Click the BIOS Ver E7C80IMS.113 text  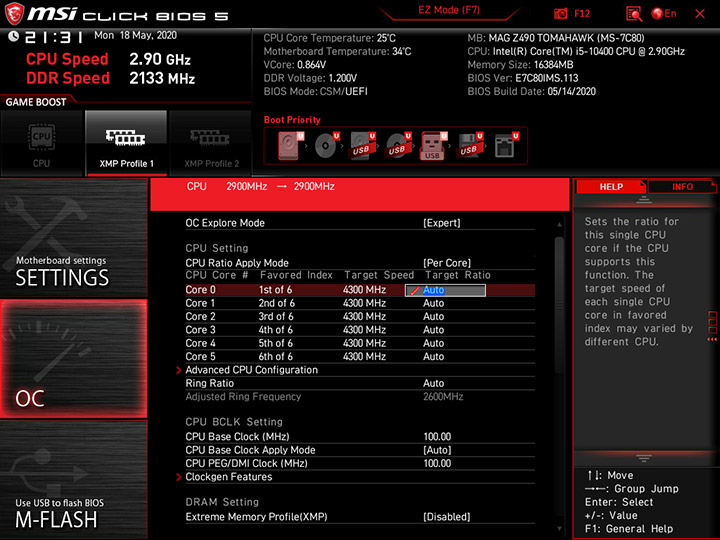point(523,78)
